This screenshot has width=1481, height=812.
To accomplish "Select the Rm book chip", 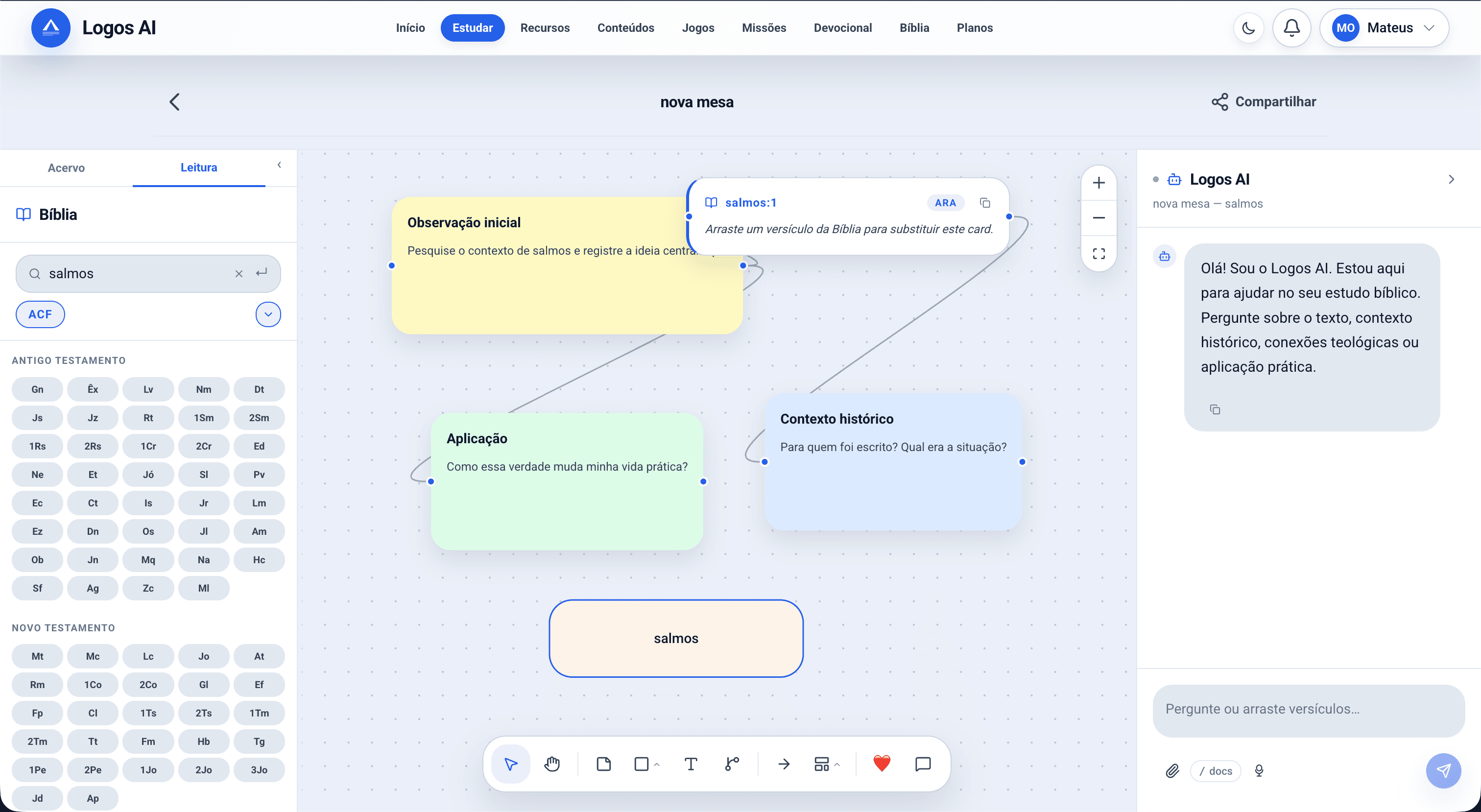I will click(37, 685).
